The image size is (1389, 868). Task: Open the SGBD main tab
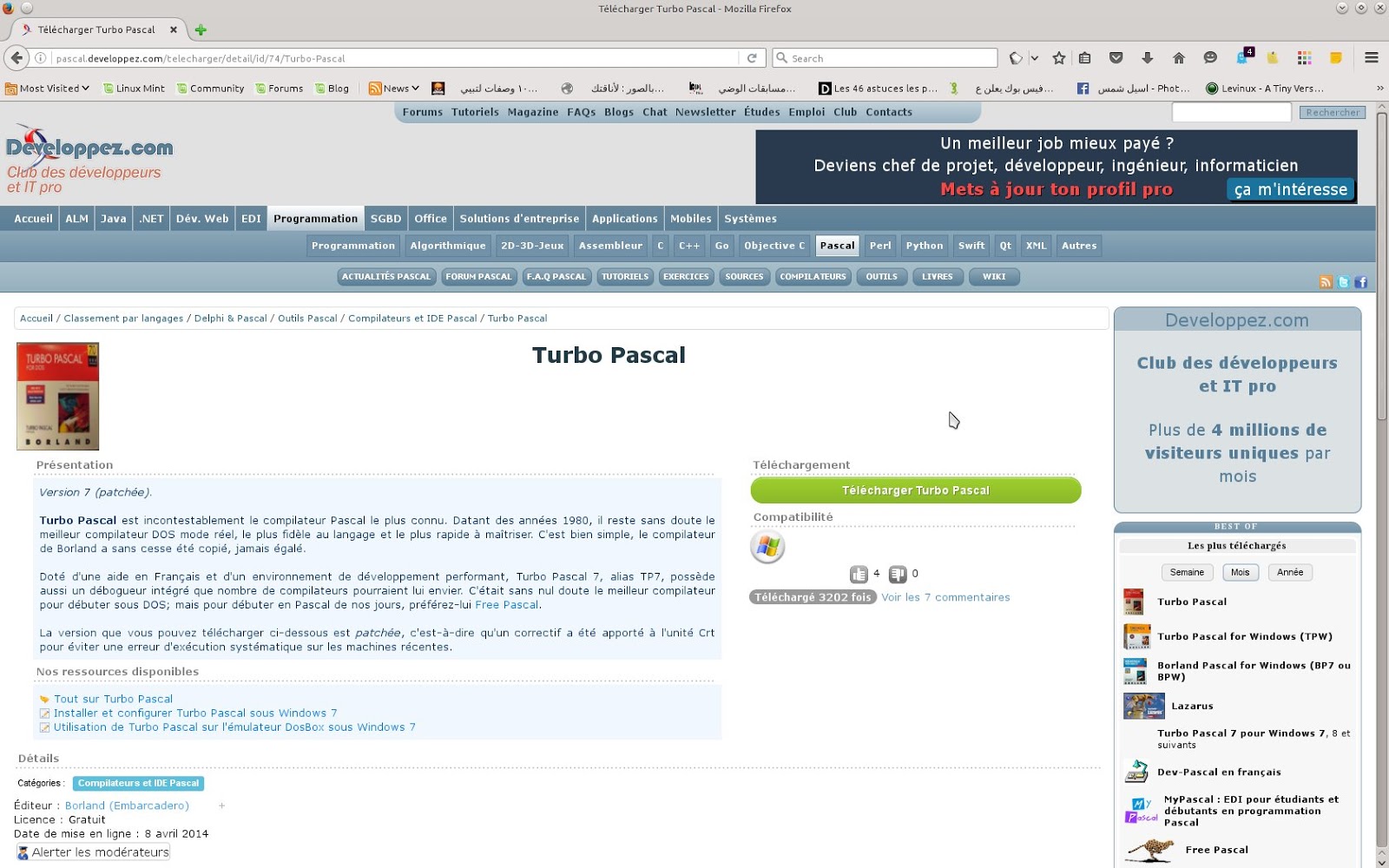(x=385, y=219)
